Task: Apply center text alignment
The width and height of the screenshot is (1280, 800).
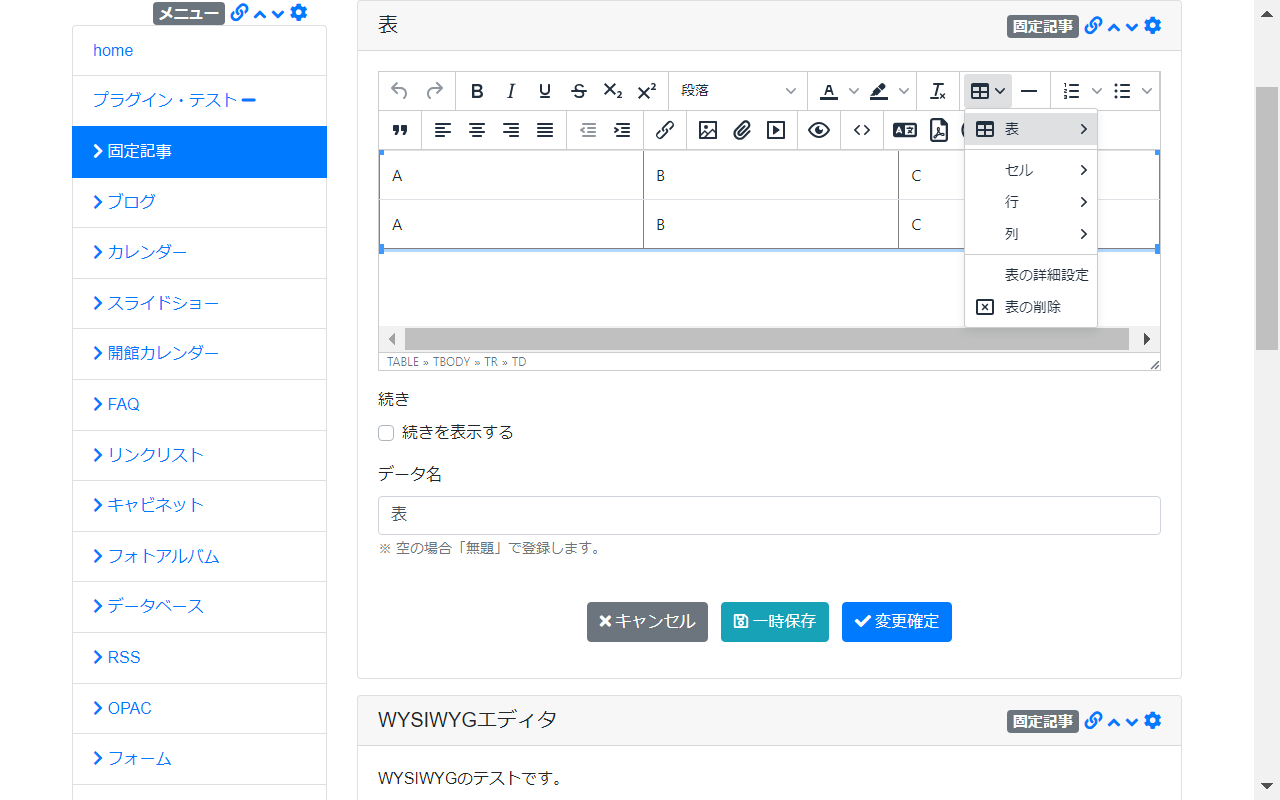Action: 477,130
